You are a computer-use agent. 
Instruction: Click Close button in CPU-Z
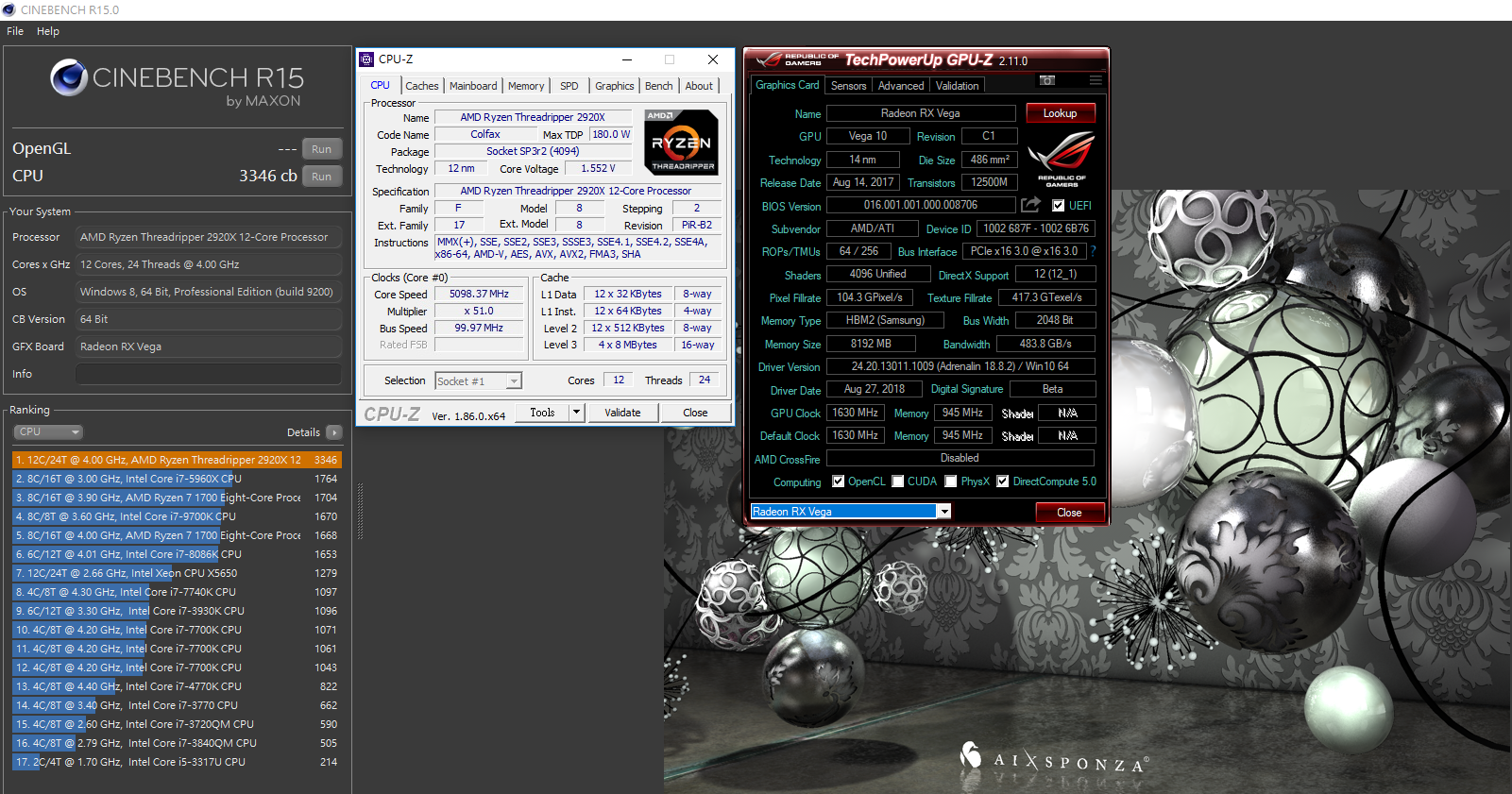(x=695, y=413)
